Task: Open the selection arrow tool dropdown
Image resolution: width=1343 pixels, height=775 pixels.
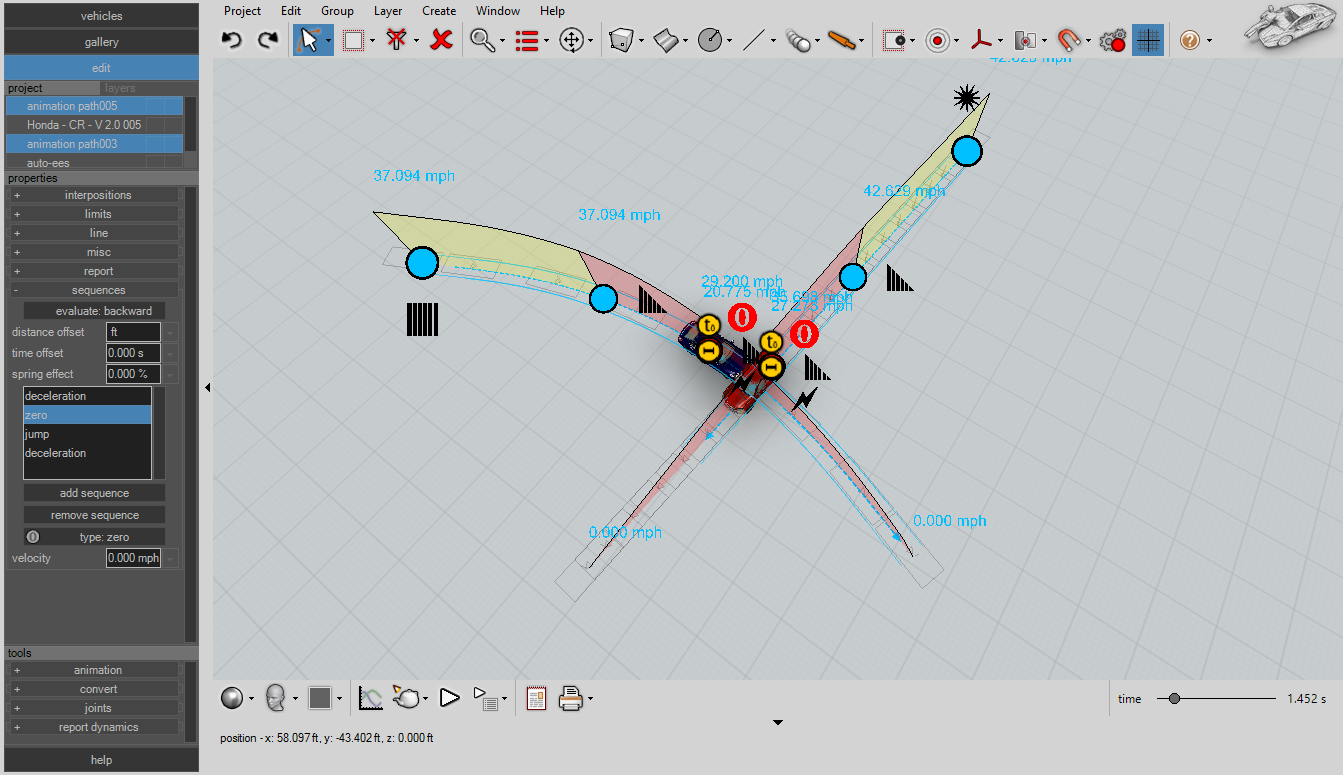Action: [x=329, y=41]
